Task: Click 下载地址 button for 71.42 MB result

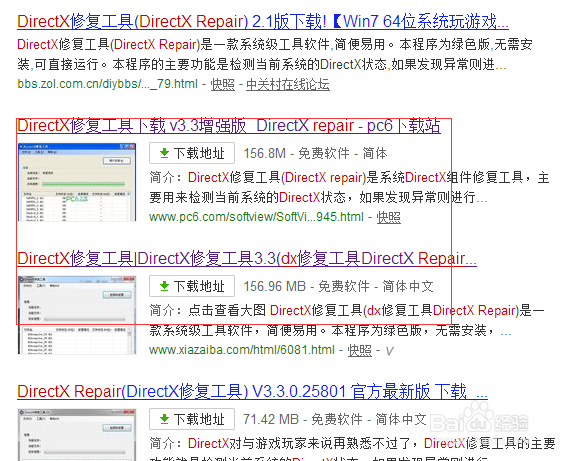Action: coord(192,419)
